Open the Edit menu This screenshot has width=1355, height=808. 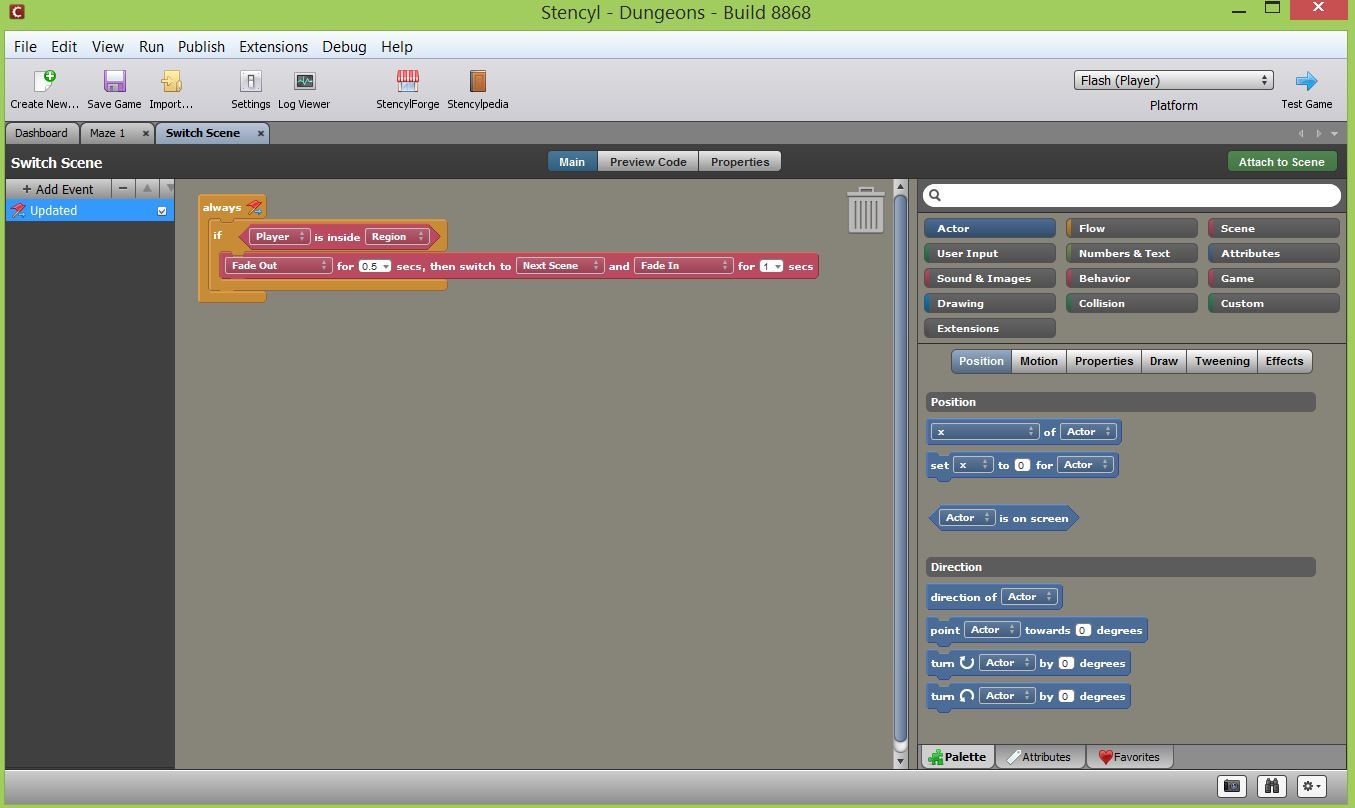(x=64, y=47)
